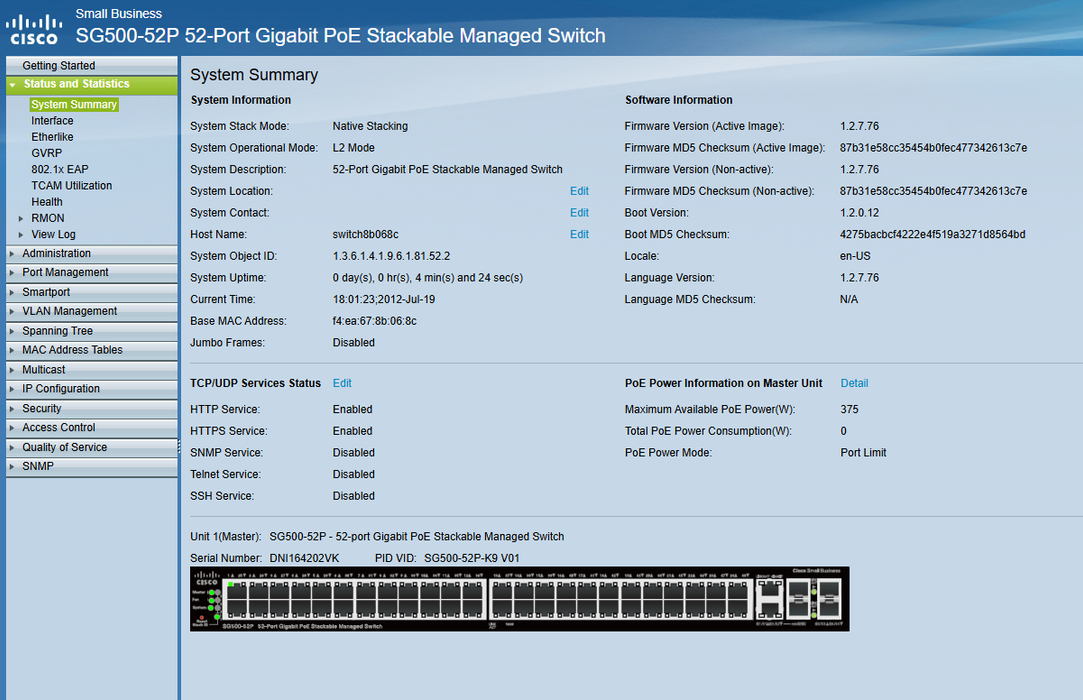1083x700 pixels.
Task: Click the Boot MD5 Checksum value
Action: tap(932, 234)
